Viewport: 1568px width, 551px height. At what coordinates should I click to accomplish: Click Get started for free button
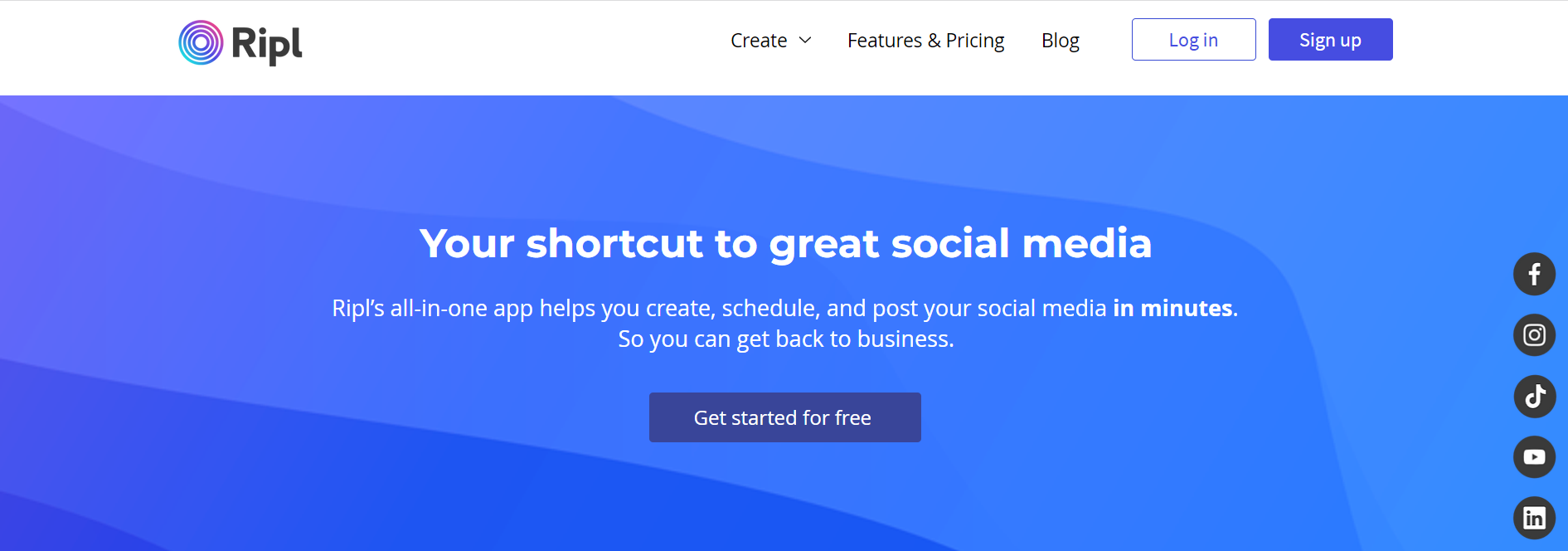point(784,417)
